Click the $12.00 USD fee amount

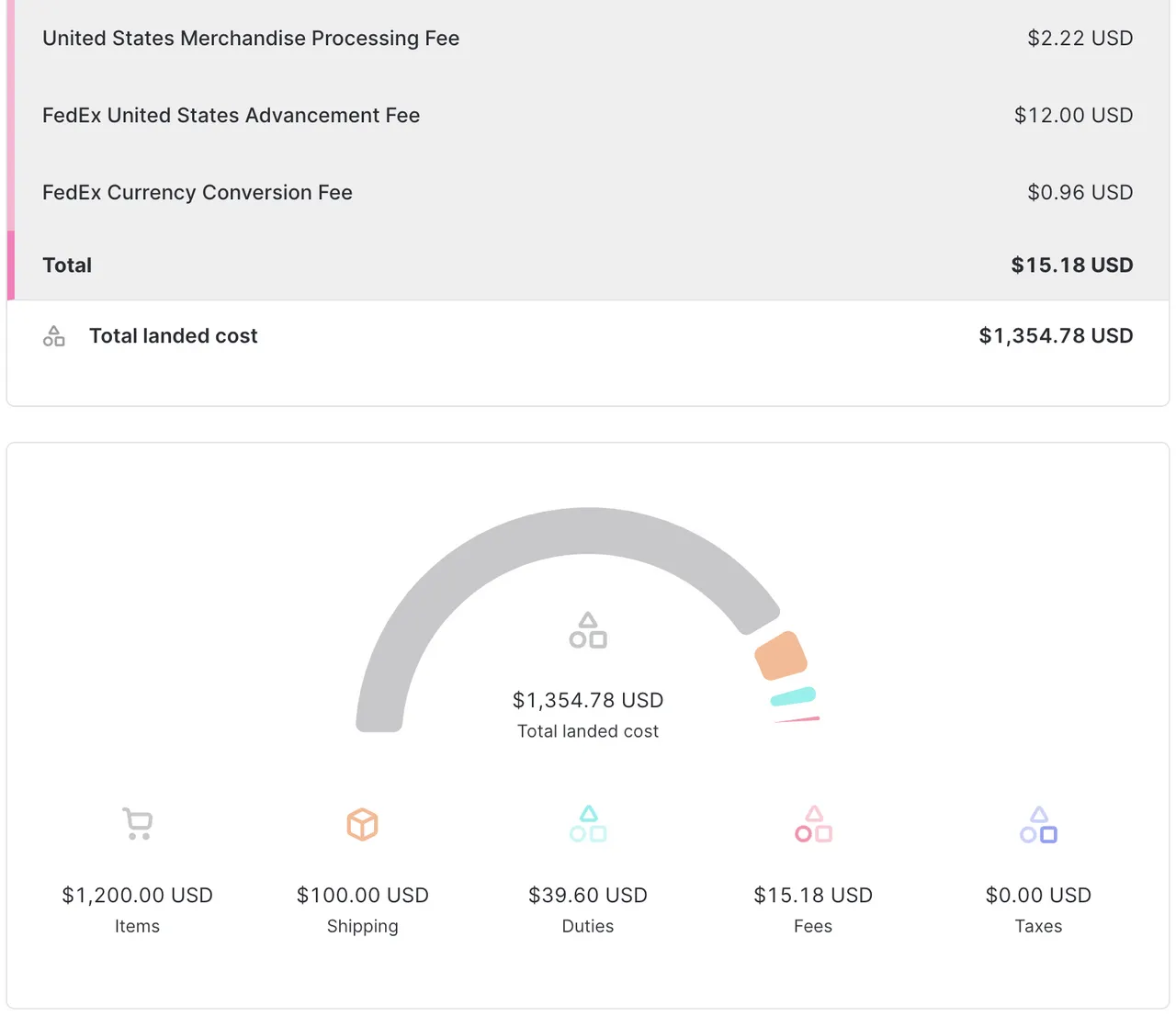click(1073, 115)
